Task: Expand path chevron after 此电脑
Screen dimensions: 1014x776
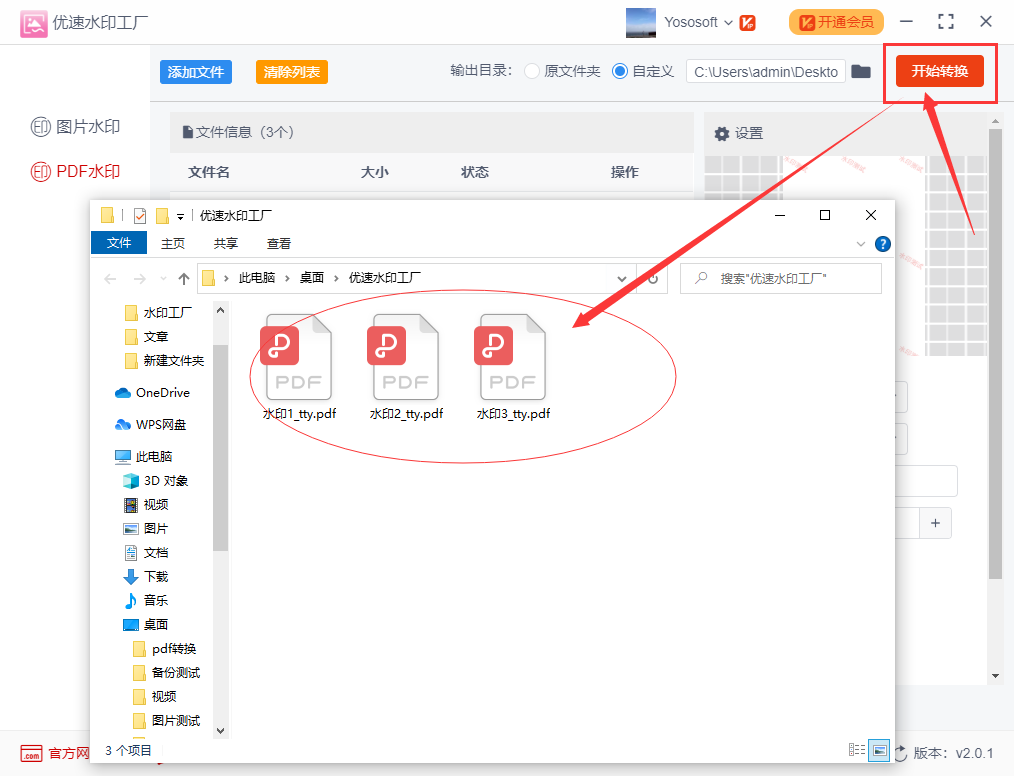Action: click(x=287, y=278)
